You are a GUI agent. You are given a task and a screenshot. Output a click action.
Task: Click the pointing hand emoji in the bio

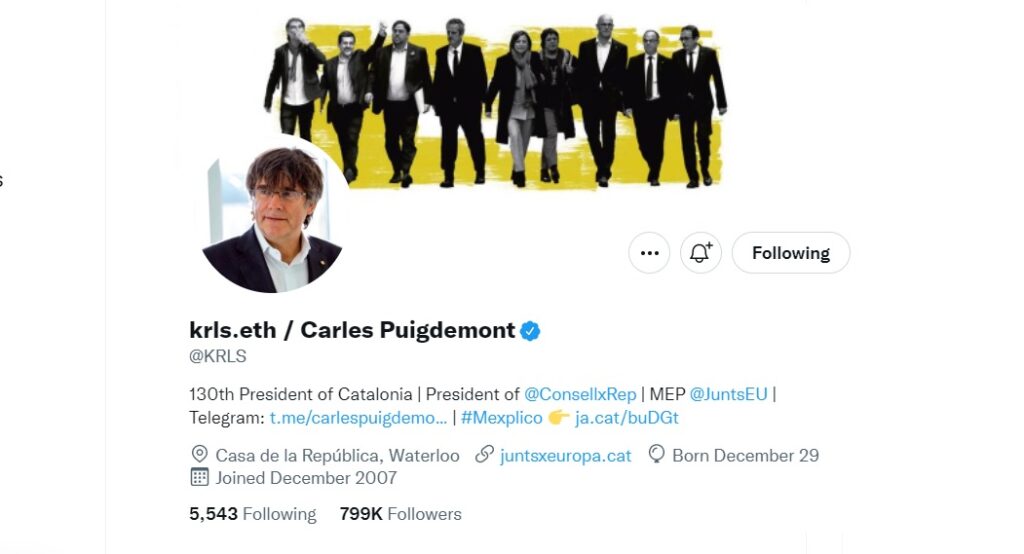click(x=558, y=417)
